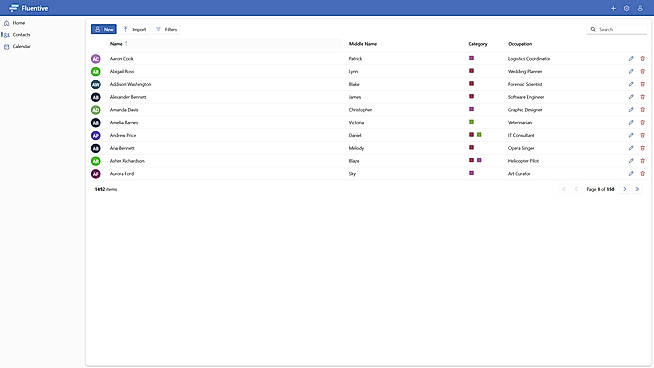Image resolution: width=654 pixels, height=368 pixels.
Task: Click the occupation Helicopter Pilot
Action: [523, 161]
